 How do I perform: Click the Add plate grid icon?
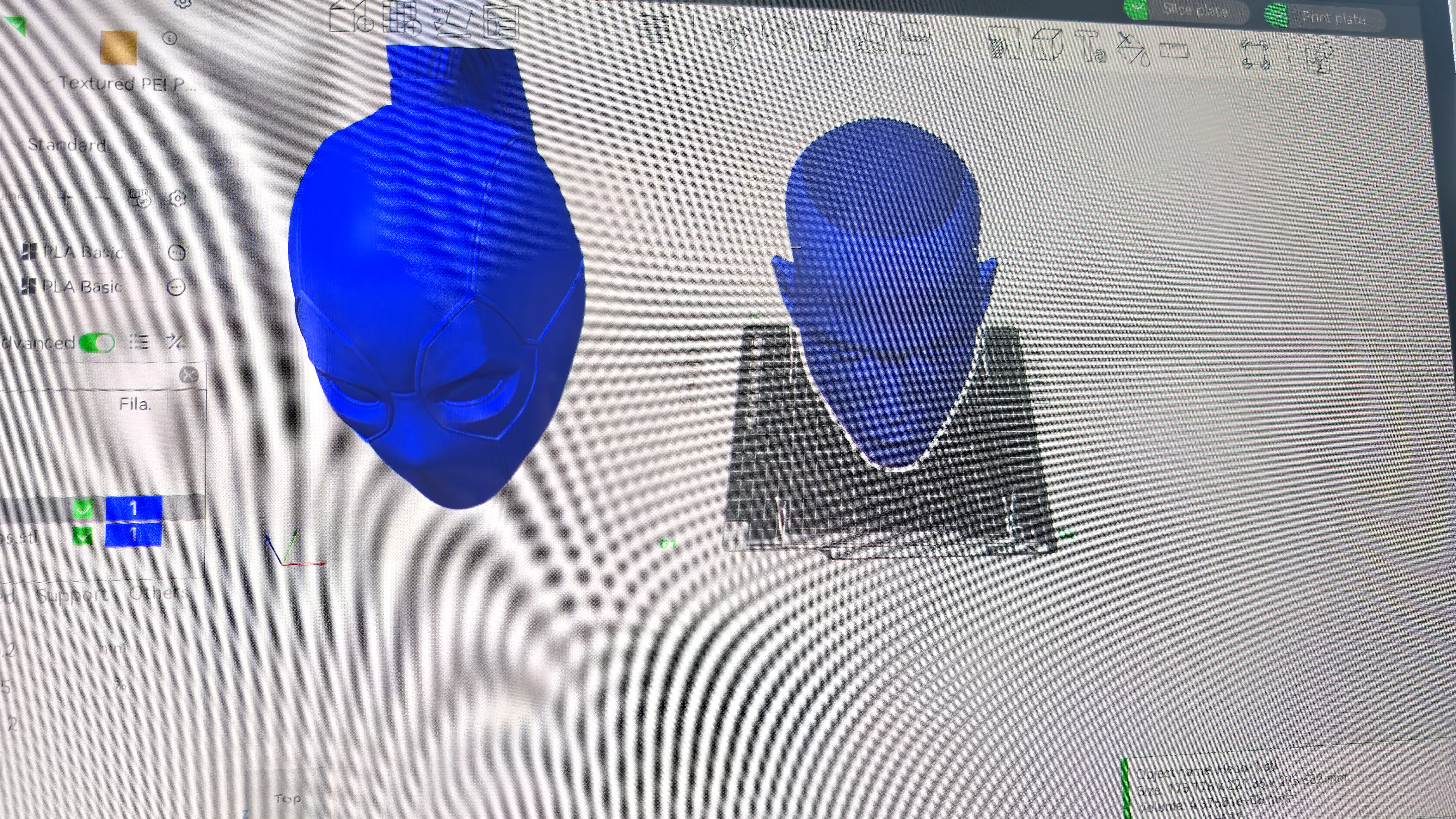[402, 18]
